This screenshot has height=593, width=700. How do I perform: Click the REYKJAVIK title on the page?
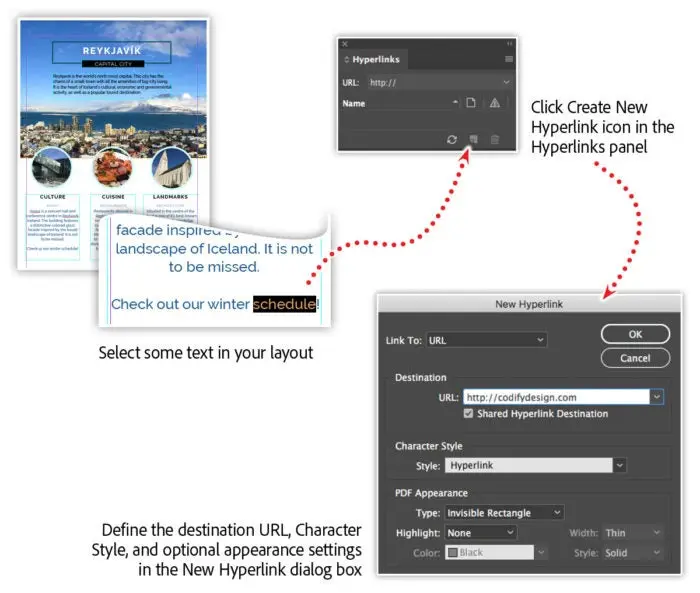pos(112,51)
